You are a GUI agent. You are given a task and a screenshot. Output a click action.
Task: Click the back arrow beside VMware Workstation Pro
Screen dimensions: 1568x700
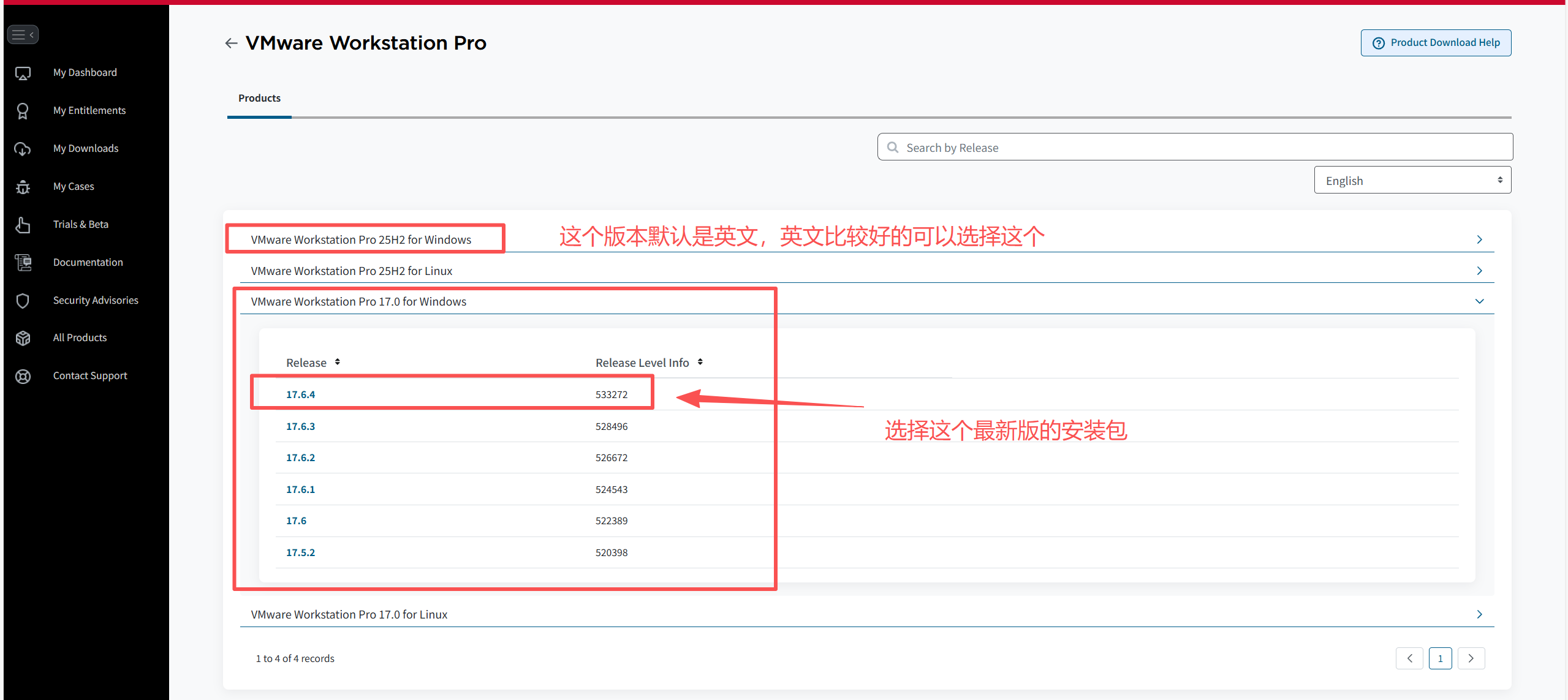tap(231, 43)
